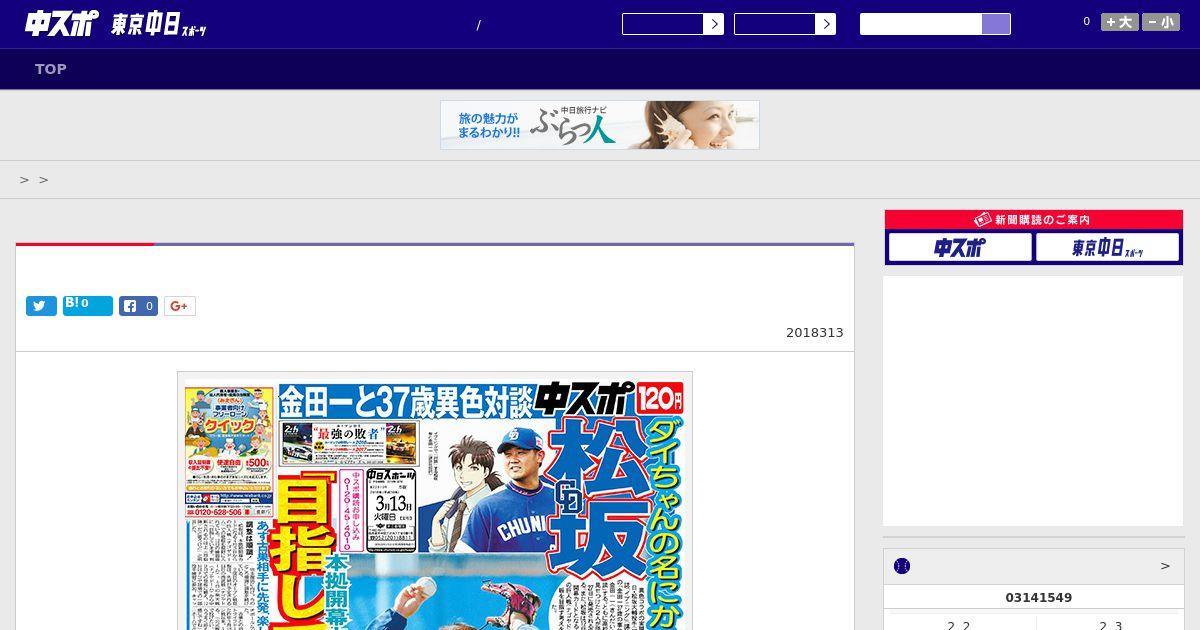Open 中スポ subscription link under 新聞購読のご案内
This screenshot has height=630, width=1200.
pos(960,247)
